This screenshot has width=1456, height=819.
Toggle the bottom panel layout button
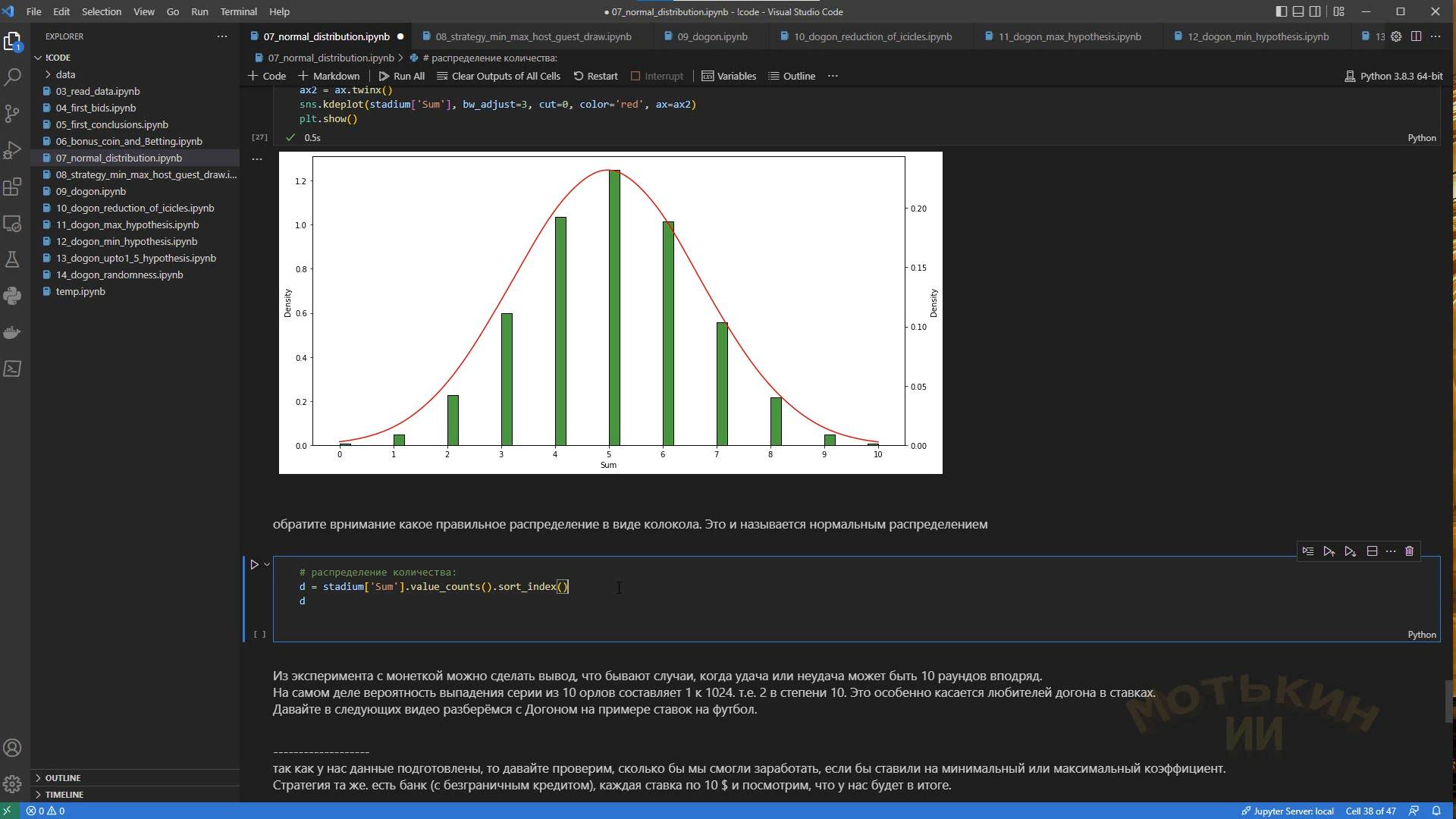pos(1298,11)
